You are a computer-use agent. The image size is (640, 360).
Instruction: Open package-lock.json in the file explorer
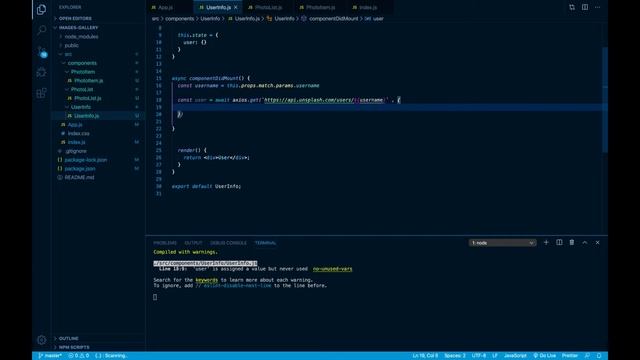(x=86, y=160)
